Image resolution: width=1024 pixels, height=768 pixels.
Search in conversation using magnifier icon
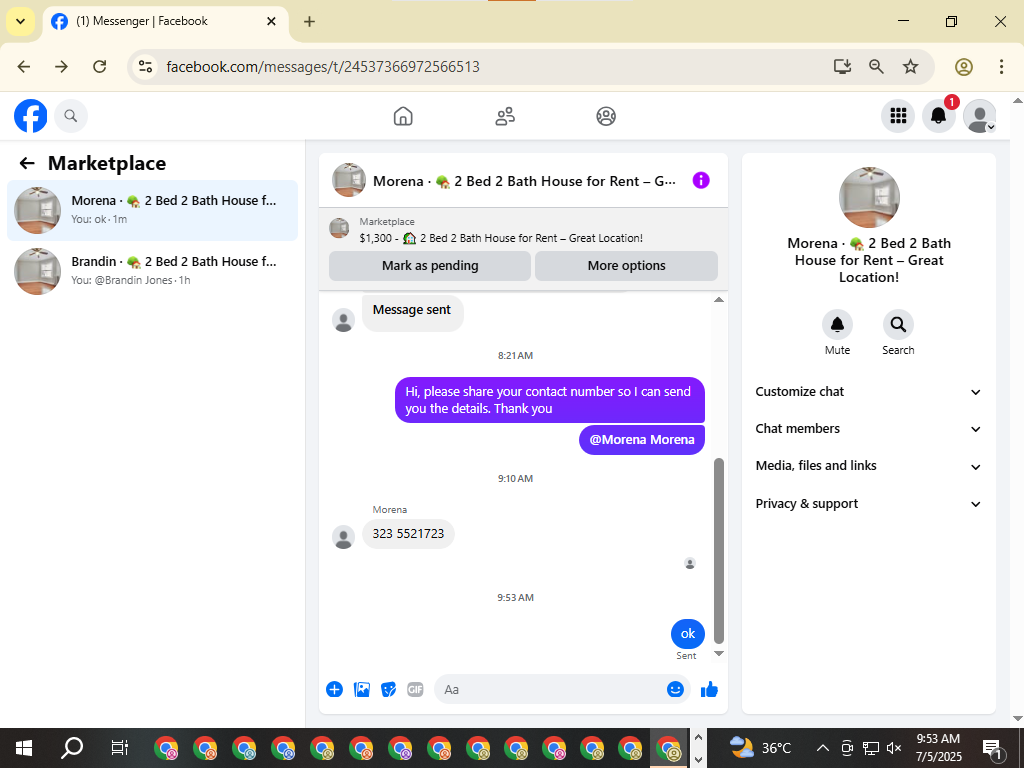[898, 324]
